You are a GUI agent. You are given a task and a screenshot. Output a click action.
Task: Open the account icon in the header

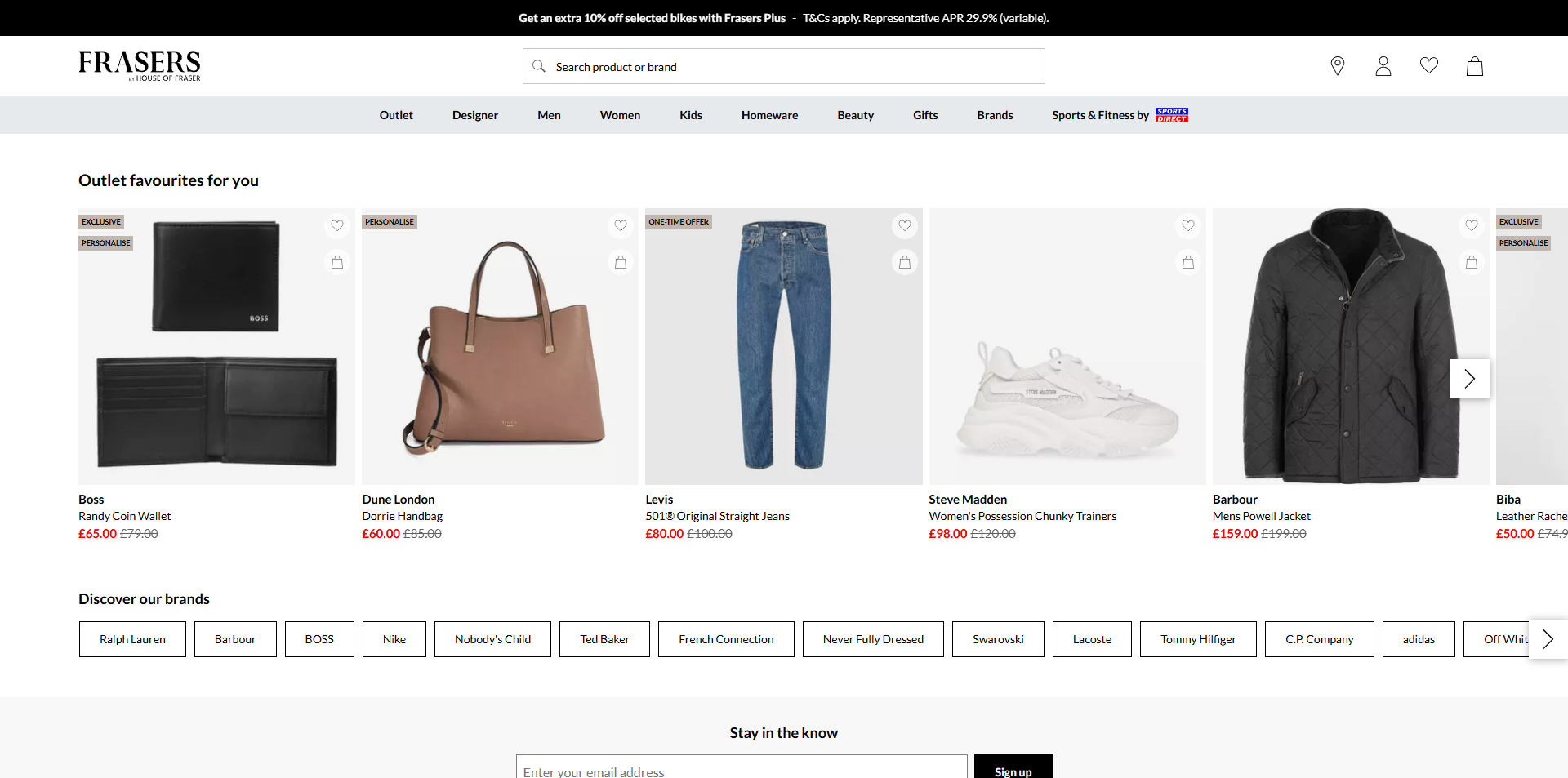tap(1383, 66)
